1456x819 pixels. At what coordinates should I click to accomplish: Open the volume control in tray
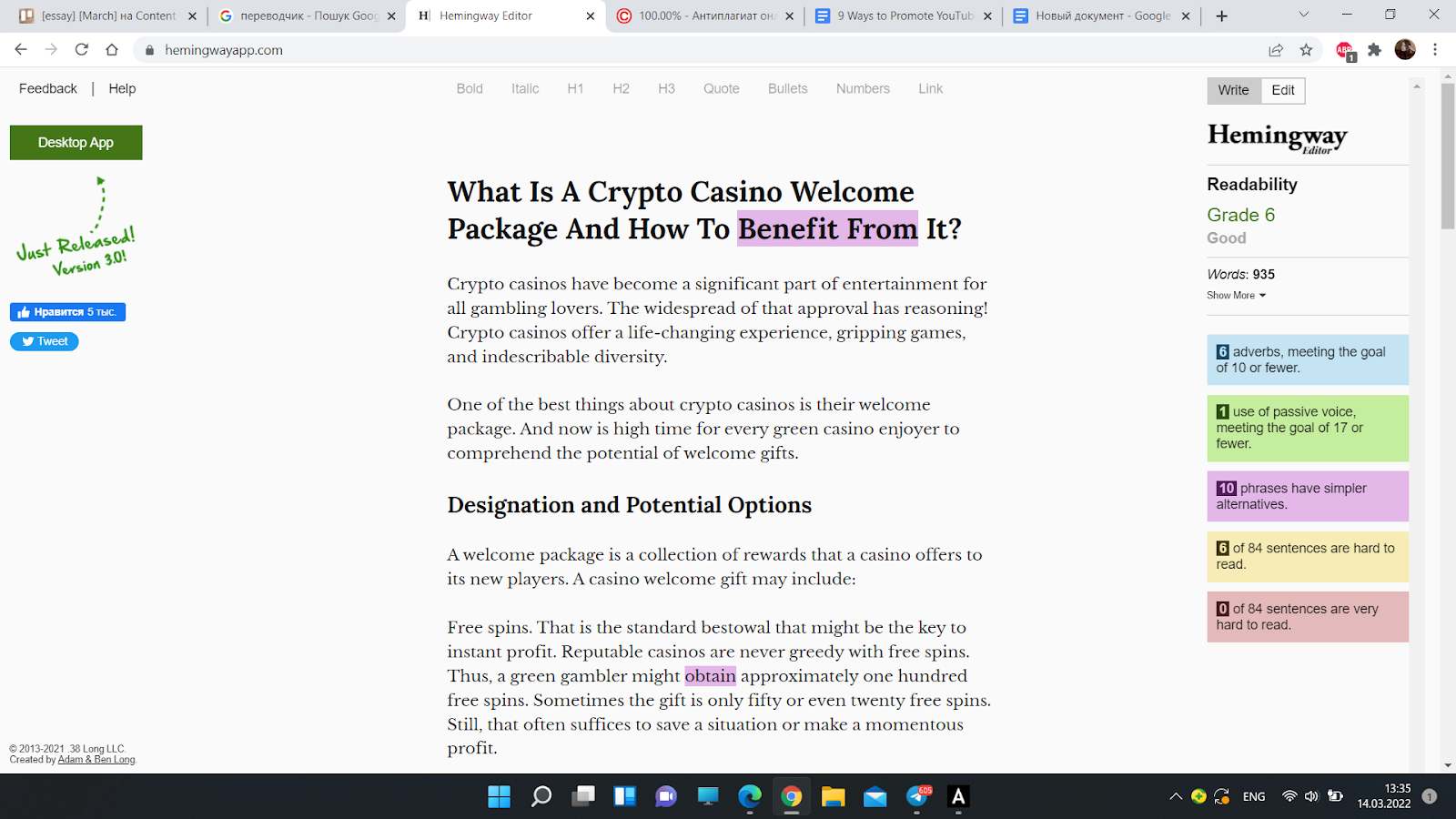[x=1311, y=797]
